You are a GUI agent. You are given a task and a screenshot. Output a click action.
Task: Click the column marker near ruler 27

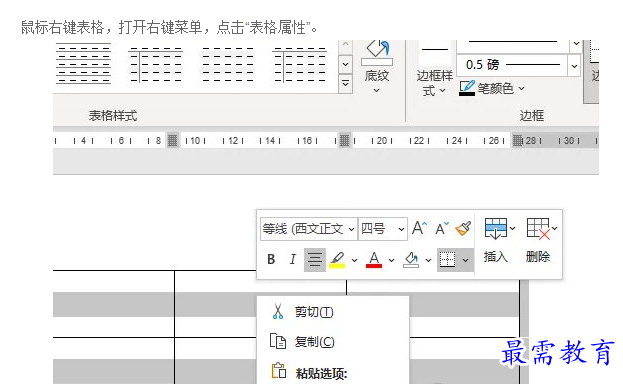pyautogui.click(x=517, y=140)
